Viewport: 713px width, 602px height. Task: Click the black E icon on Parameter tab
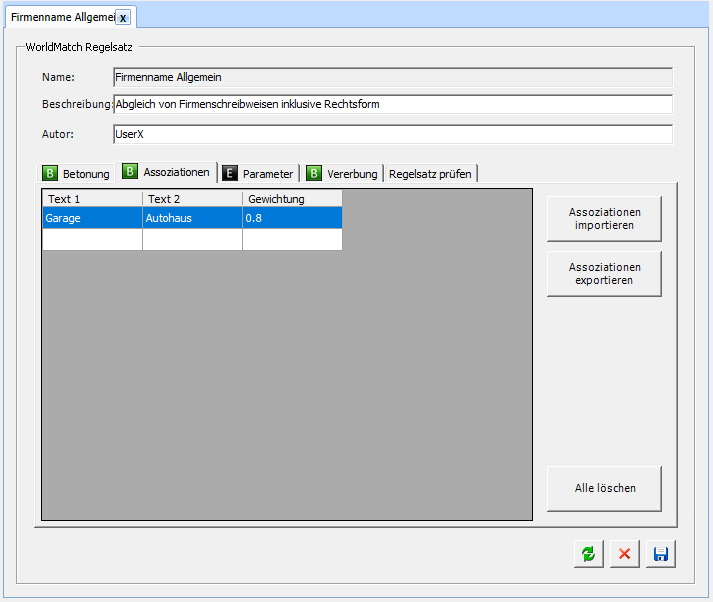point(230,173)
